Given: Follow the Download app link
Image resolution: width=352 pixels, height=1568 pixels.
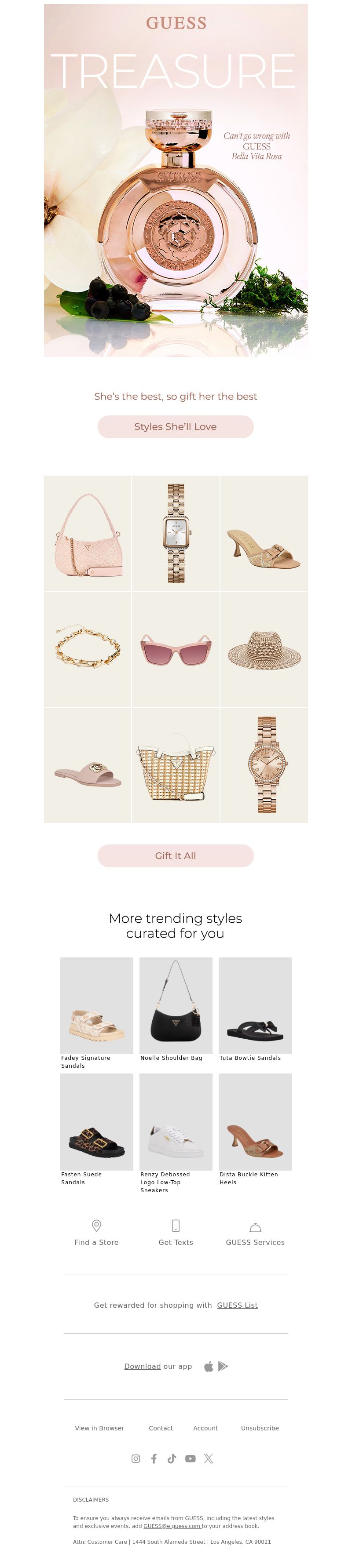Looking at the screenshot, I should point(143,1366).
